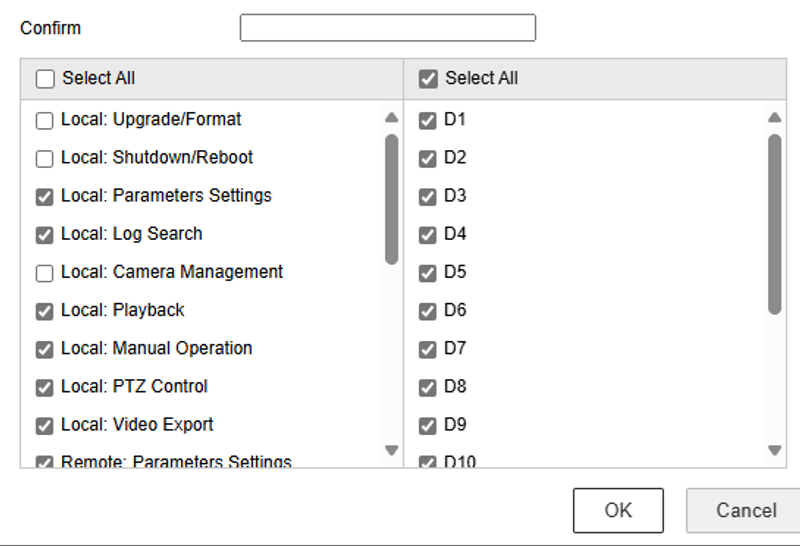800x546 pixels.
Task: Enable Local: Upgrade/Format permission
Action: [x=44, y=121]
